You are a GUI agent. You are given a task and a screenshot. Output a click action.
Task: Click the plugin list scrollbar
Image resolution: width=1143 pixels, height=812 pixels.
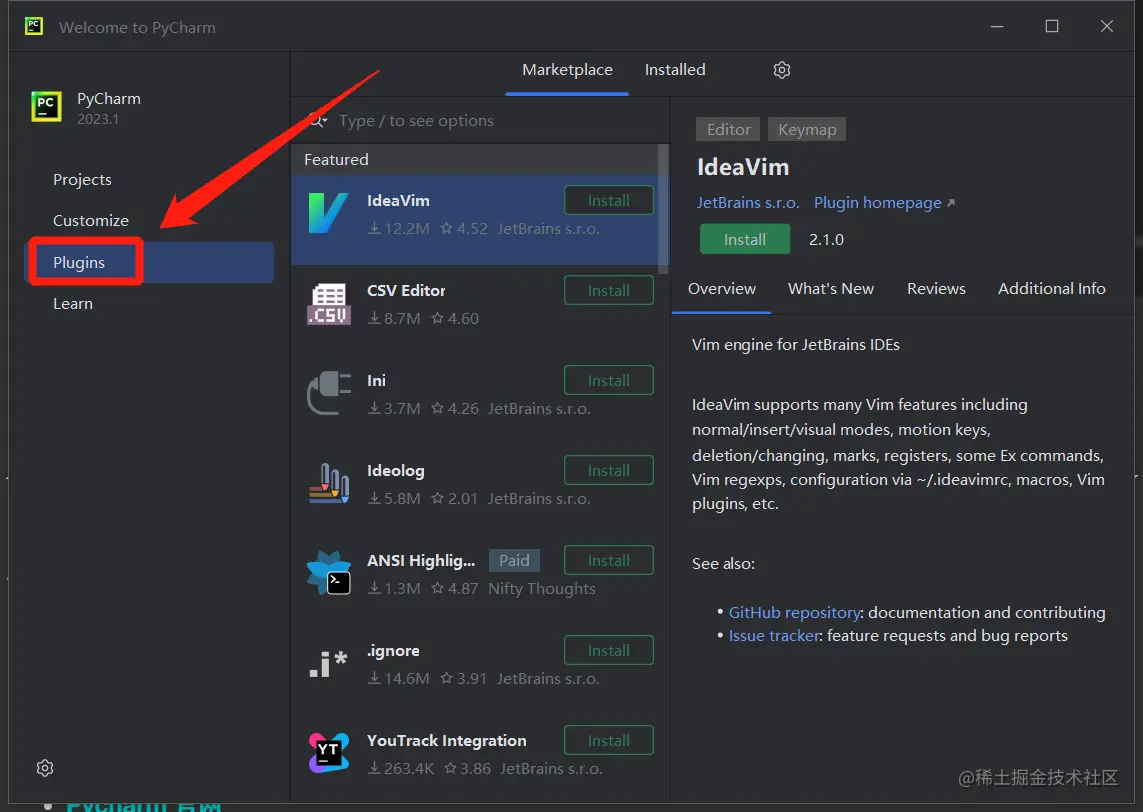(663, 208)
